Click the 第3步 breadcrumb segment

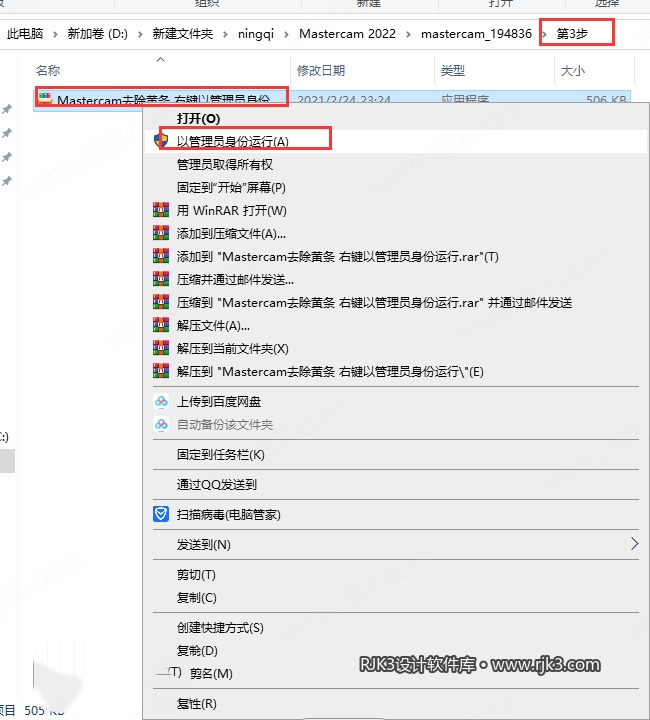pyautogui.click(x=572, y=34)
